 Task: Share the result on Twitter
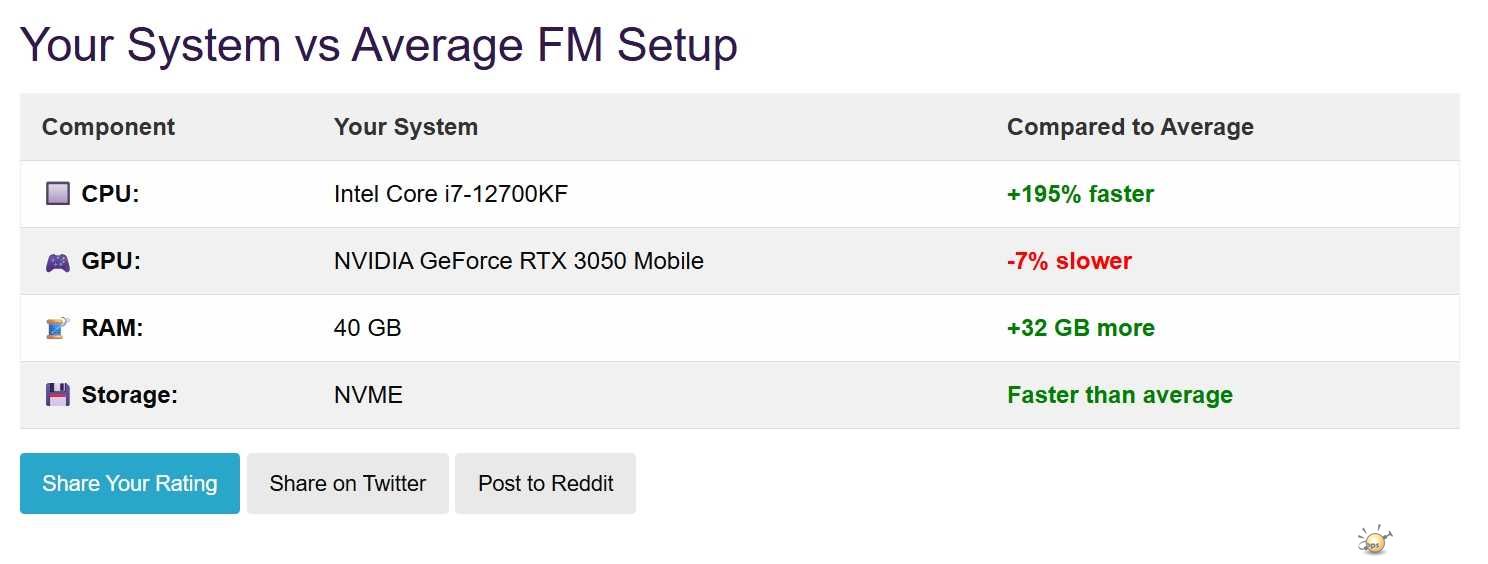pos(347,484)
